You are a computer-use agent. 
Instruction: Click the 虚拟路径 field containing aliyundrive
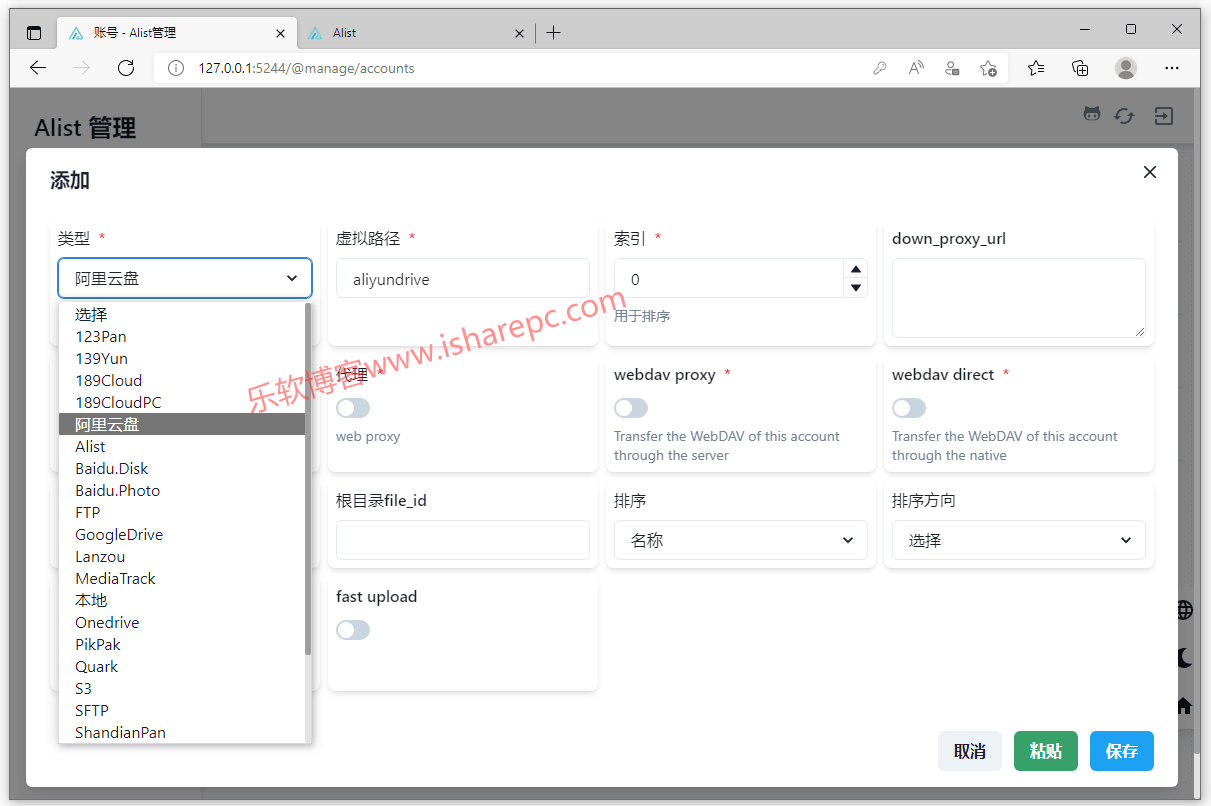coord(463,279)
